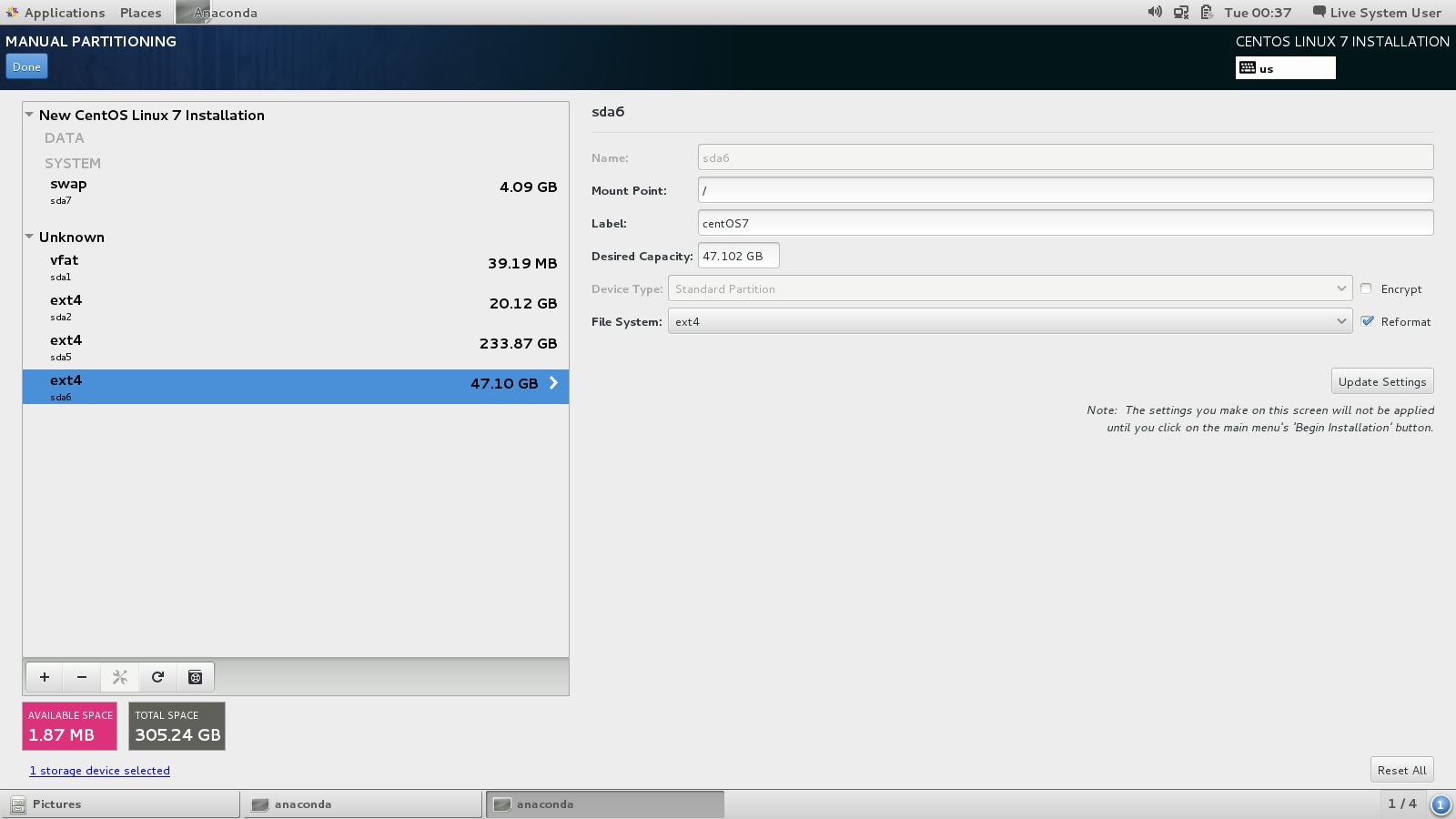Select the ext4 sda5 partition 233.87 GB
Viewport: 1456px width, 819px height.
point(296,347)
